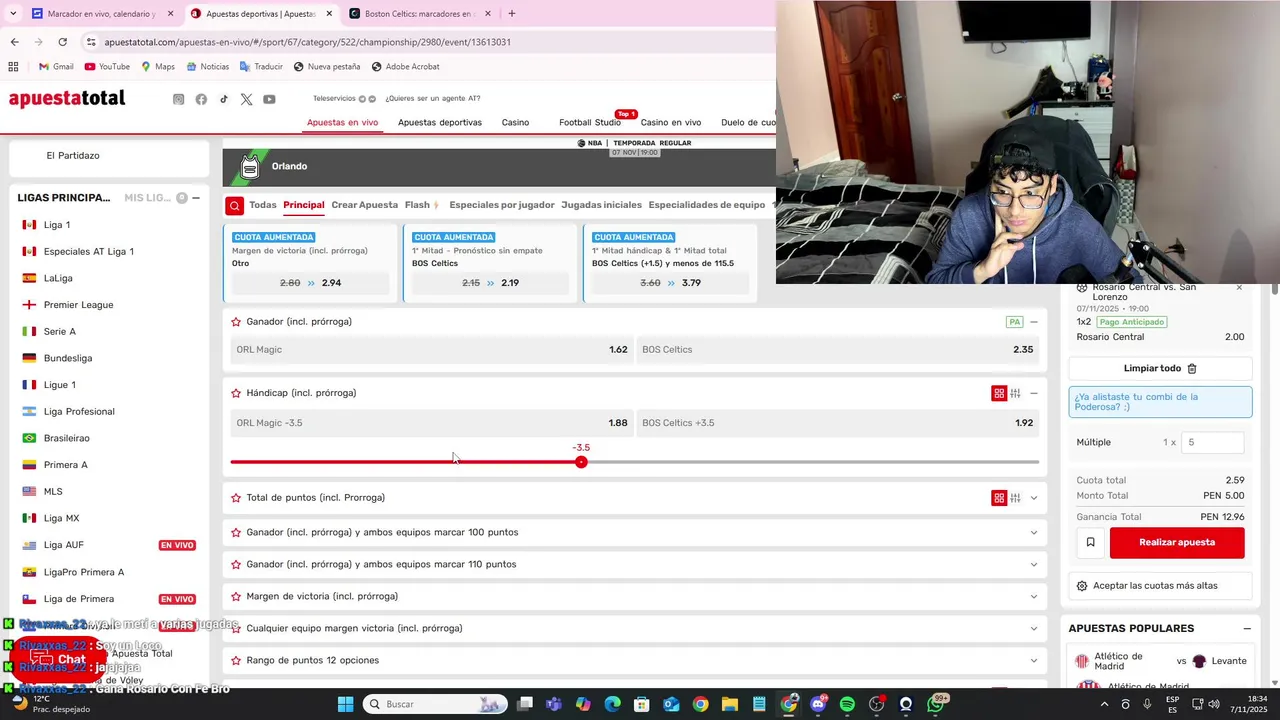Switch to the Crear Apuesta tab
The image size is (1280, 720).
364,205
